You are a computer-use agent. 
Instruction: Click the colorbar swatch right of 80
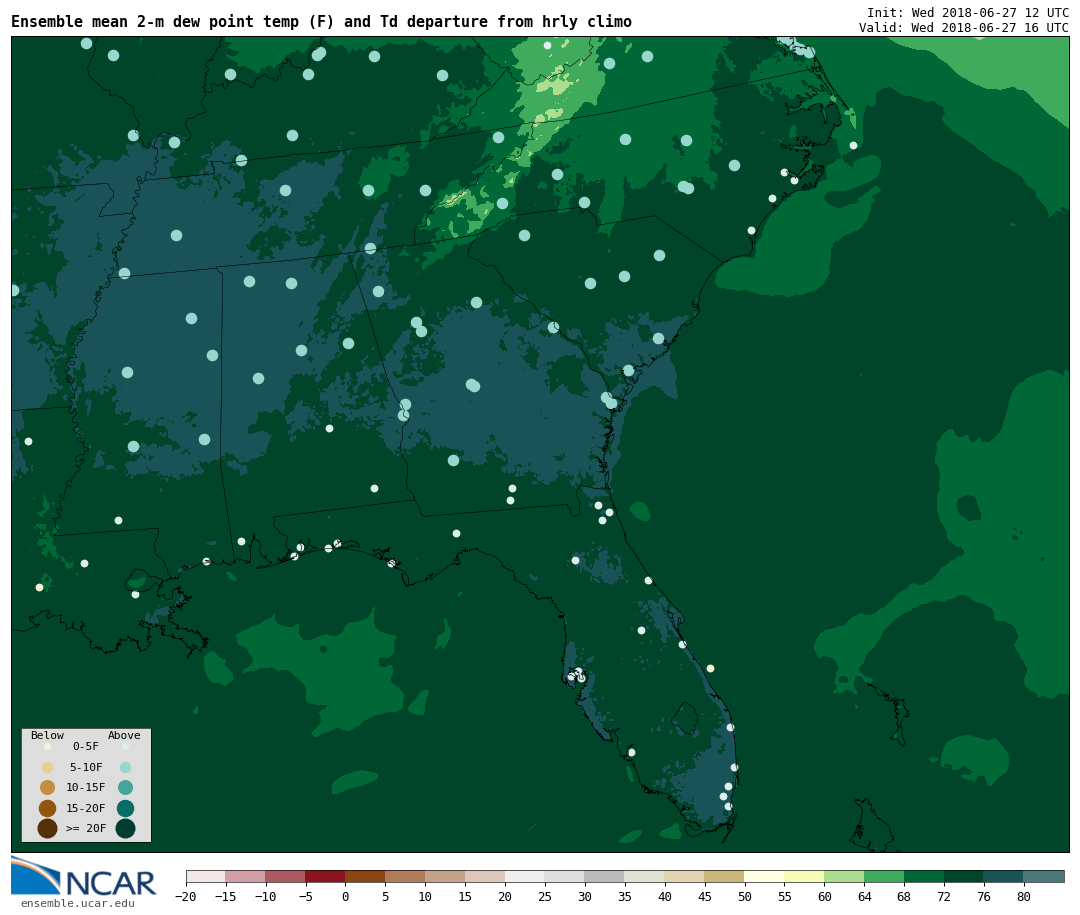1044,876
